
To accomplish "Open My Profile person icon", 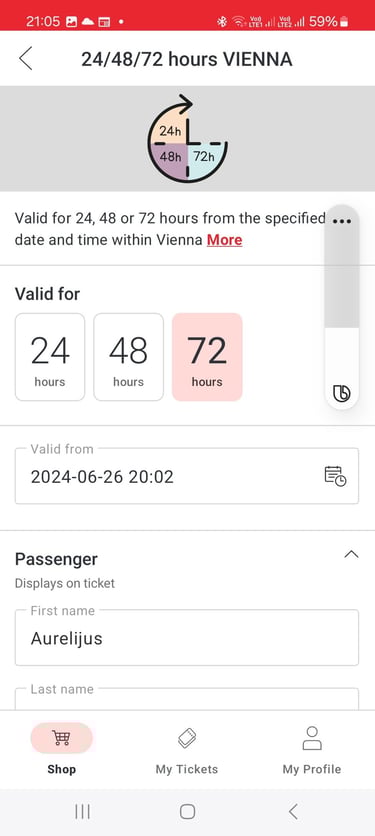I will (x=312, y=738).
